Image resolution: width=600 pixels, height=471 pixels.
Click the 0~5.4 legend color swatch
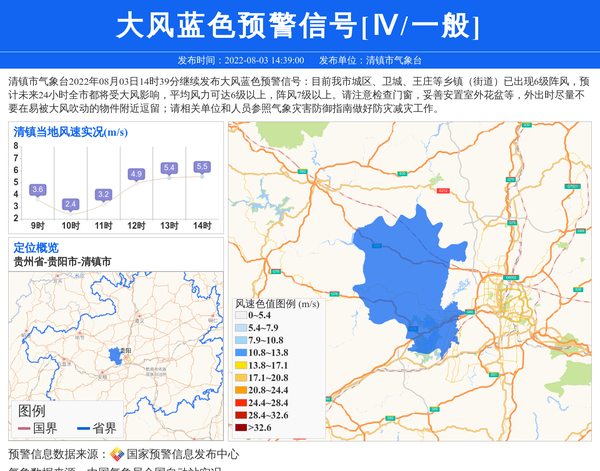click(x=240, y=315)
